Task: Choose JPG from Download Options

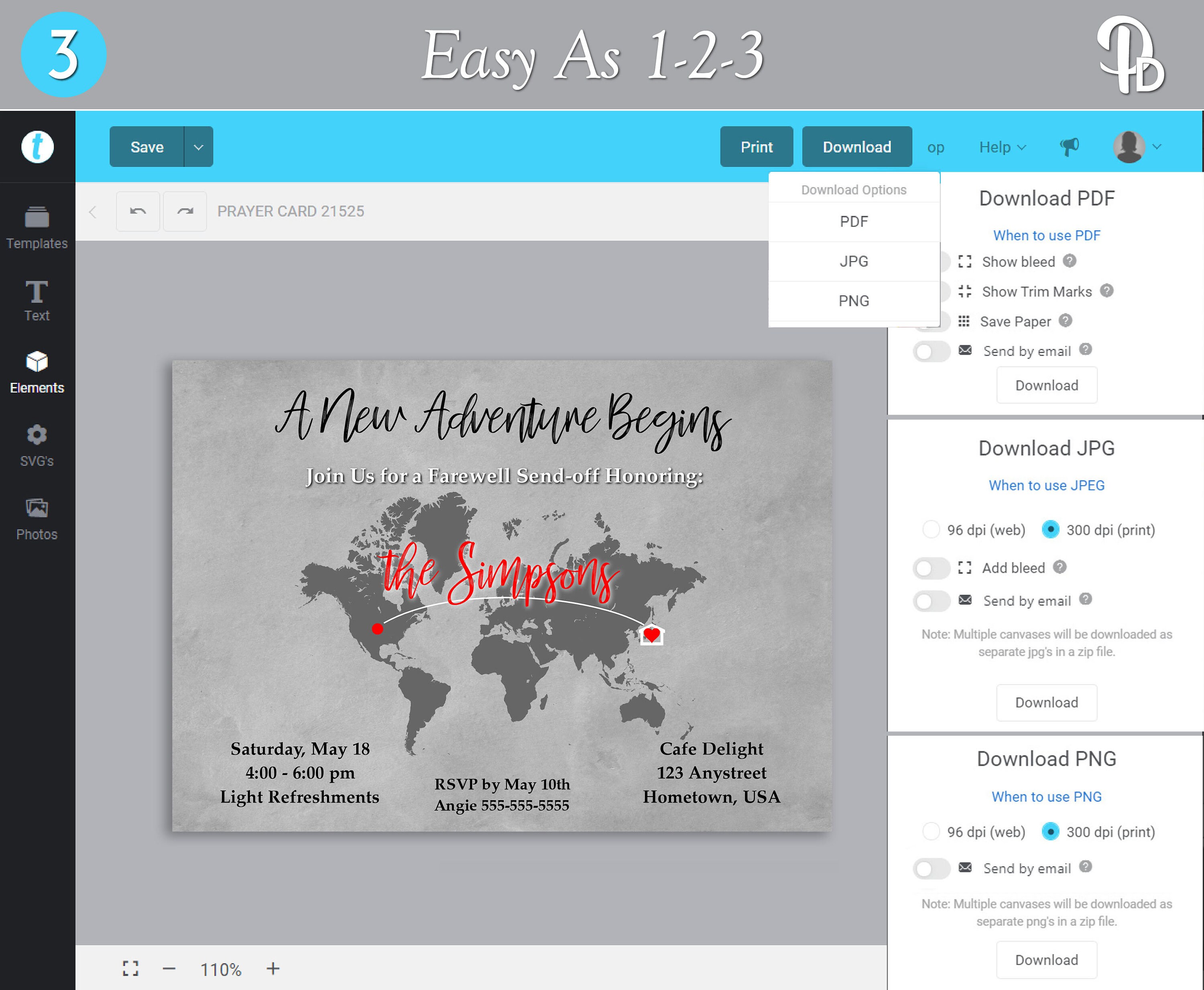Action: pyautogui.click(x=854, y=262)
